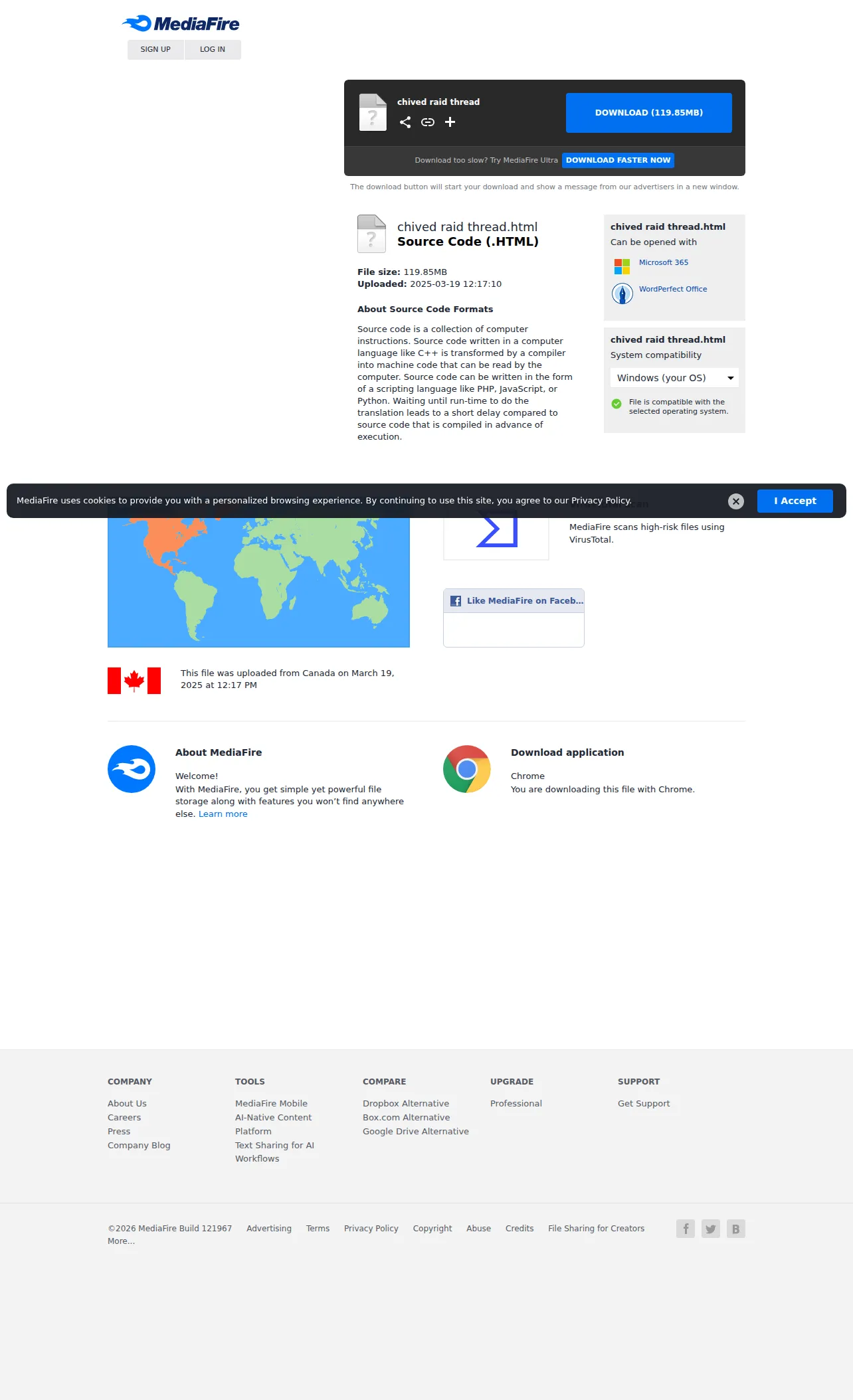The image size is (853, 1400).
Task: Click the File size: 119.85MB text
Action: [x=403, y=272]
